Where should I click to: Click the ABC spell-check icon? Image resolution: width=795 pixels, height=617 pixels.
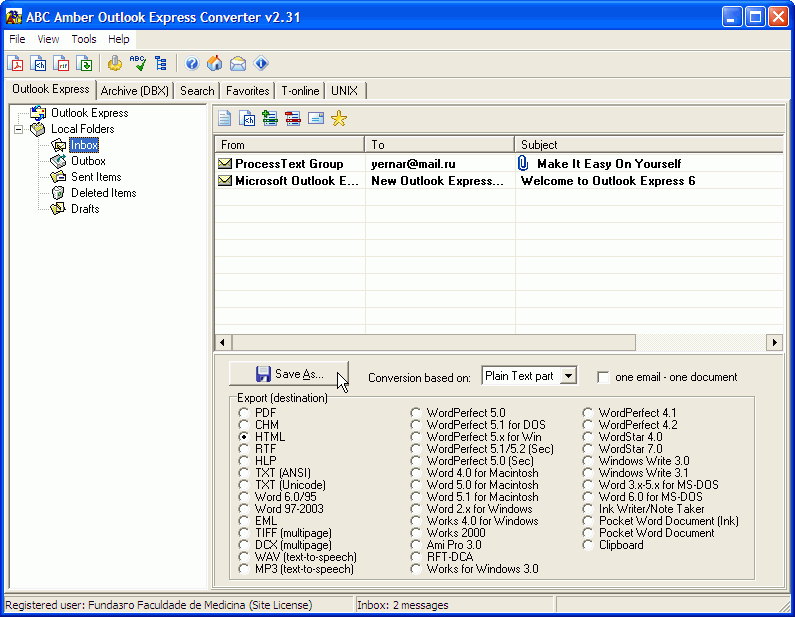coord(138,63)
